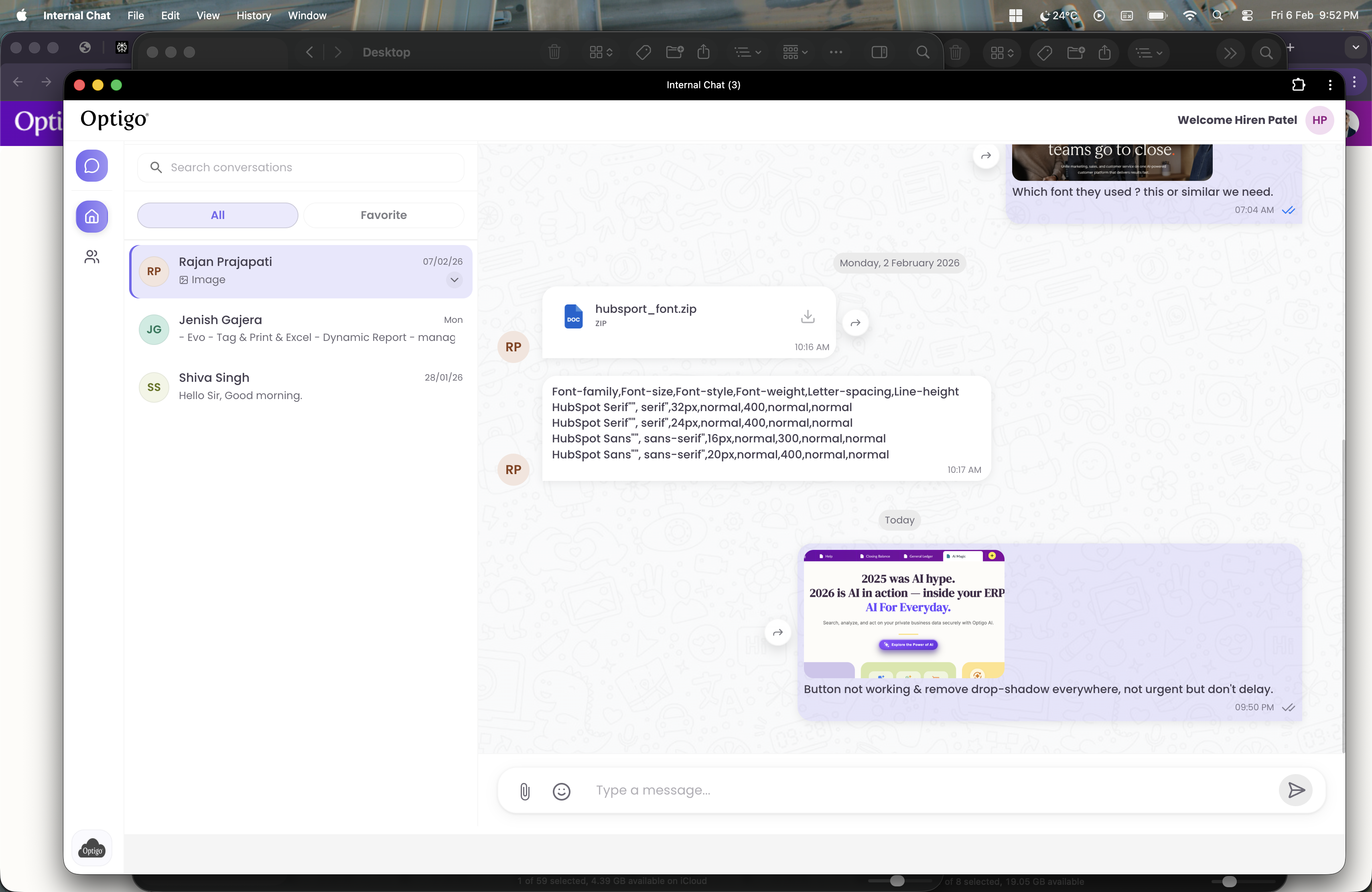Download hubsport_font.zip file

pos(808,316)
